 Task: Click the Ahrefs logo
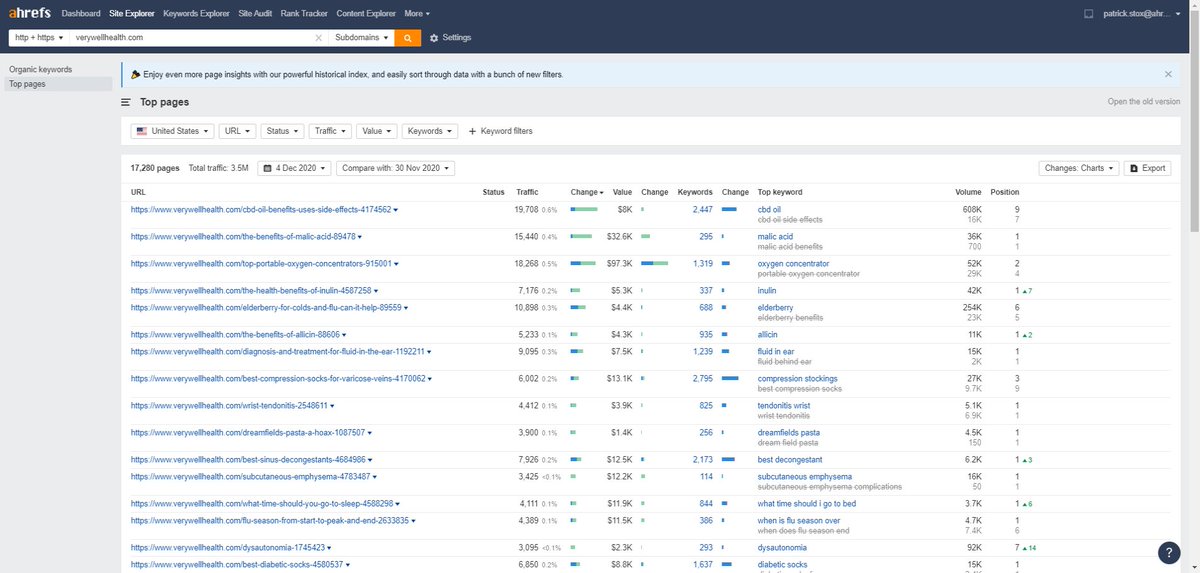pos(30,14)
